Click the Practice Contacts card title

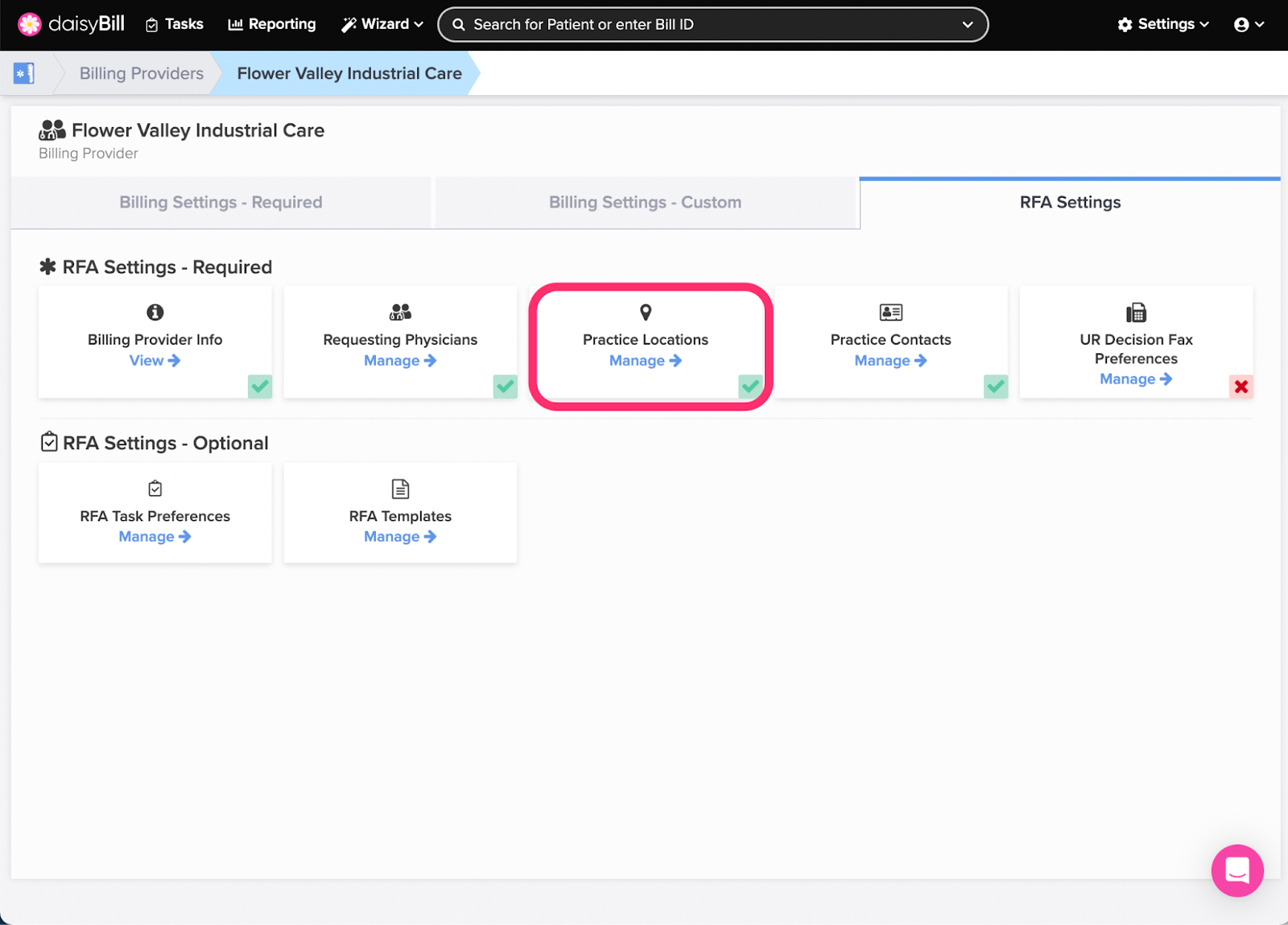[891, 340]
